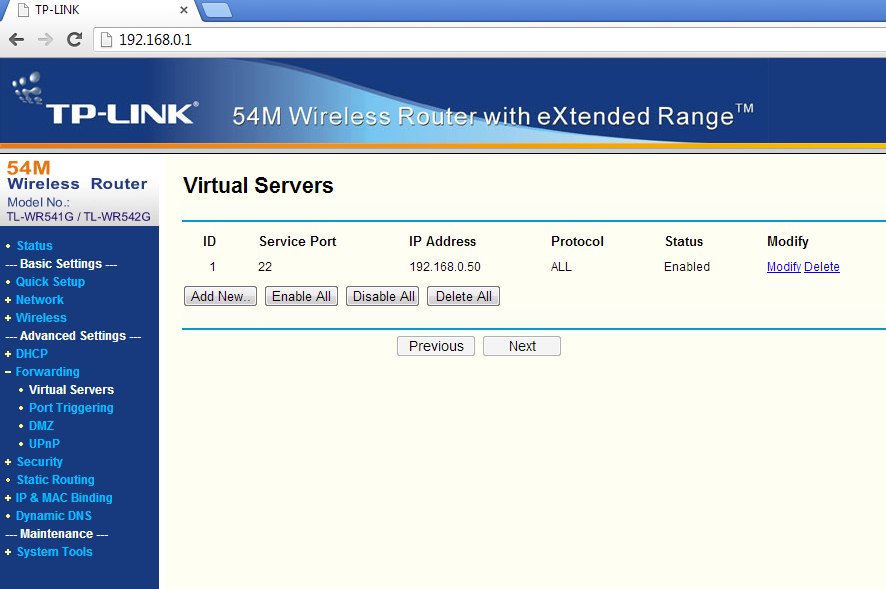The image size is (886, 589).
Task: Collapse the Forwarding menu
Action: (x=47, y=372)
